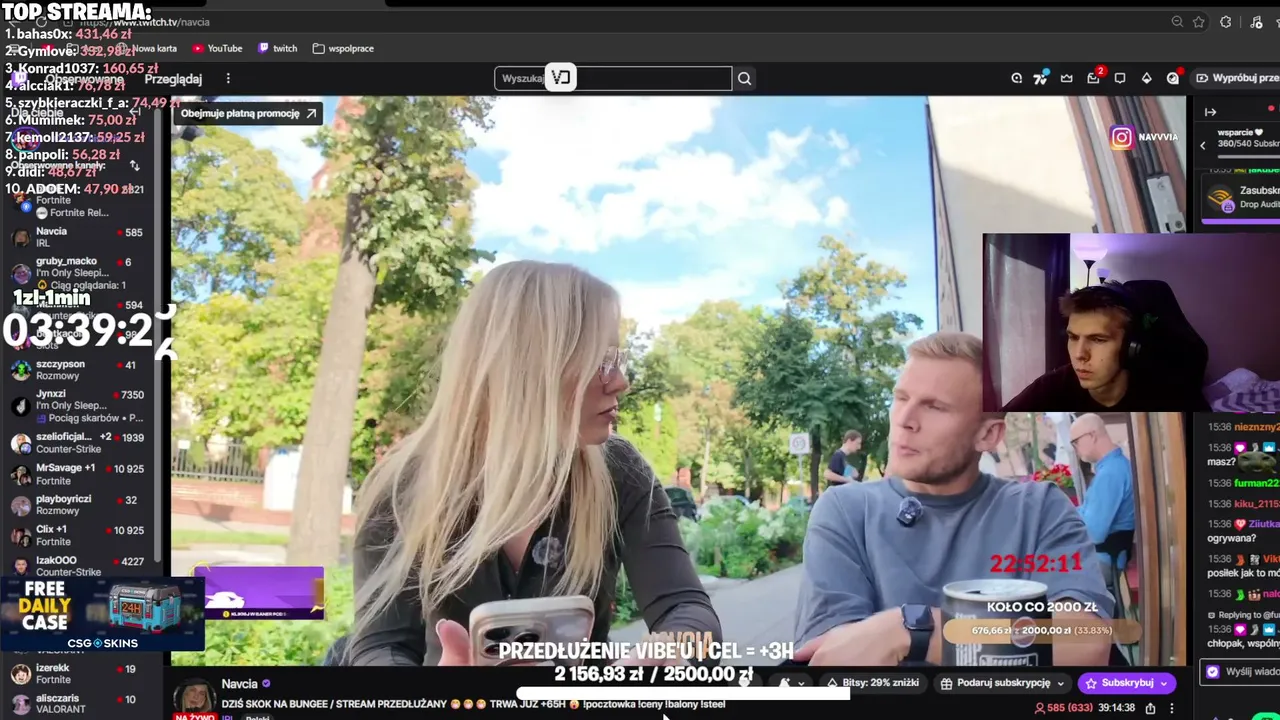Click the Navcia channel avatar below video

click(x=194, y=698)
